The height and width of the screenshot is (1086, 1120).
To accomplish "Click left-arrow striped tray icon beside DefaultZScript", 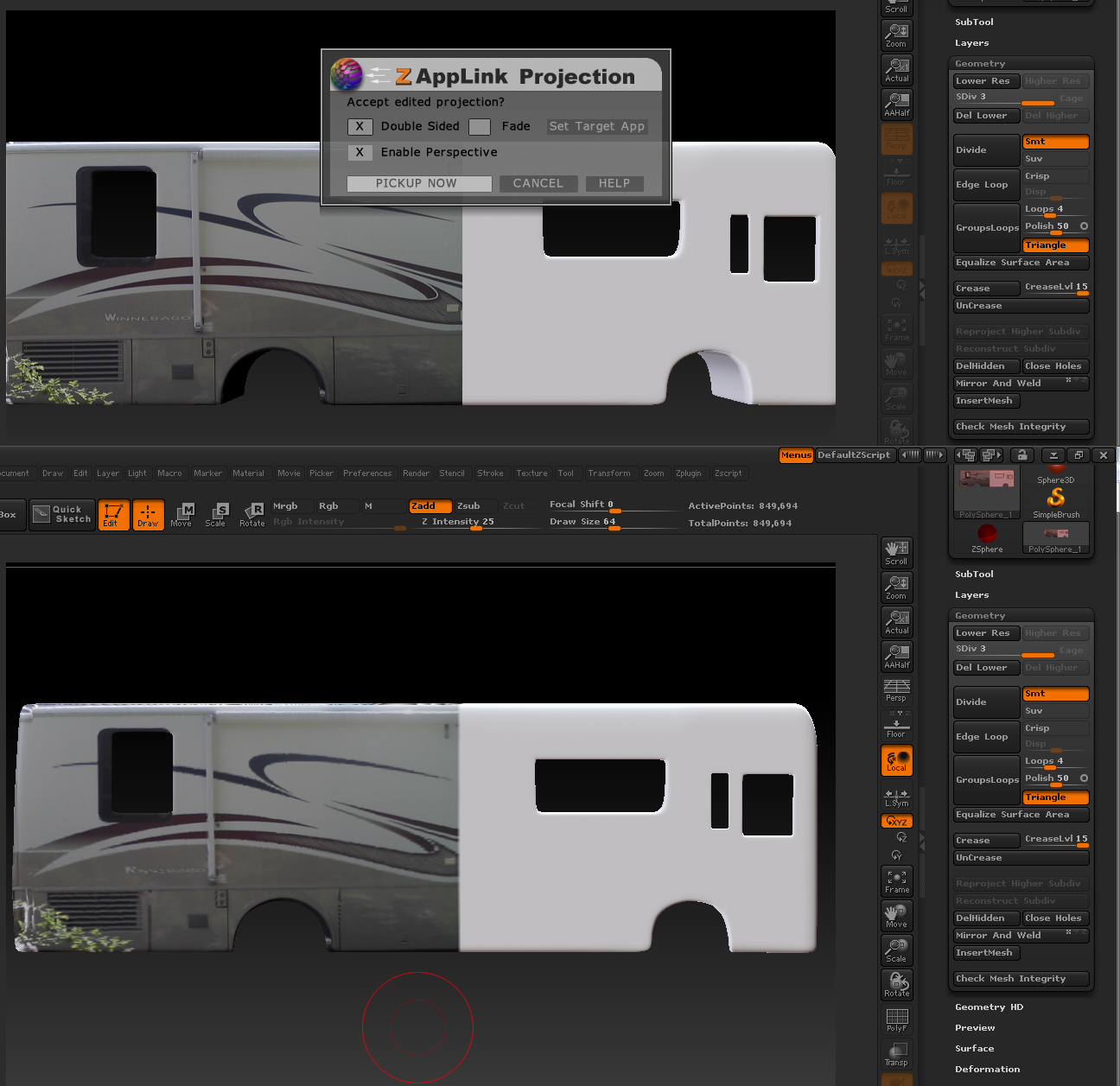I will click(x=910, y=454).
